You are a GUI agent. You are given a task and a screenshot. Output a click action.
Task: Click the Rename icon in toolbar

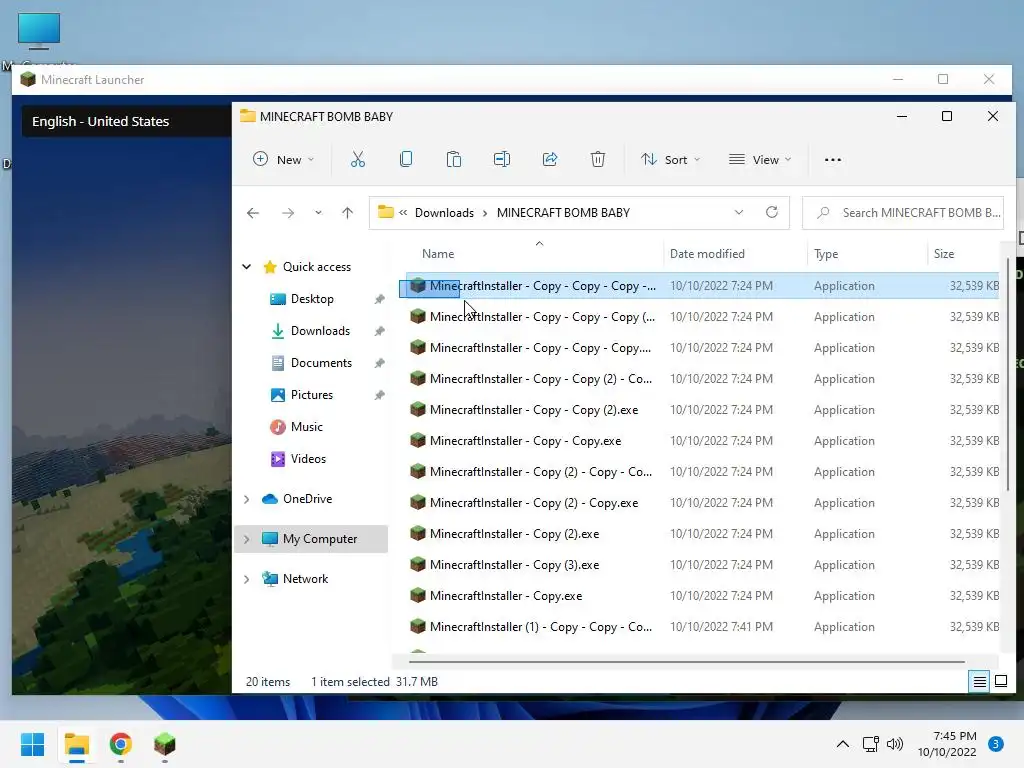click(x=502, y=159)
